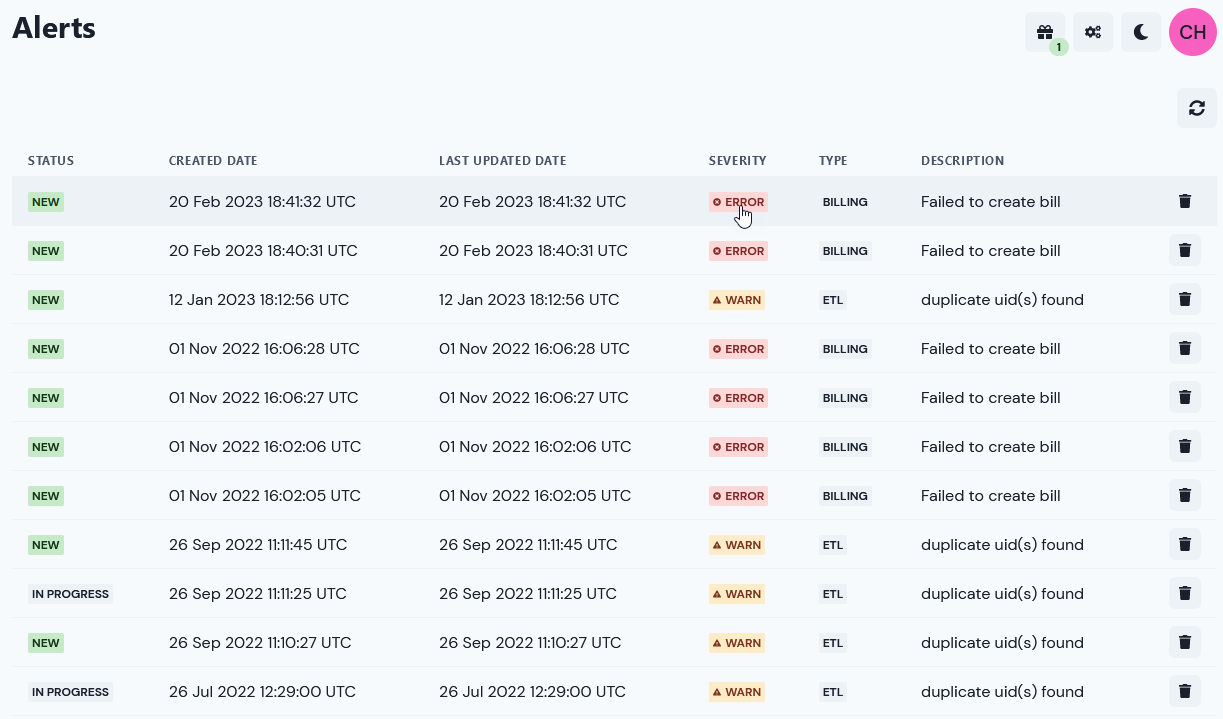1223x719 pixels.
Task: Click WARN badge of 26 Sep 11:11:45 alert
Action: (x=737, y=545)
